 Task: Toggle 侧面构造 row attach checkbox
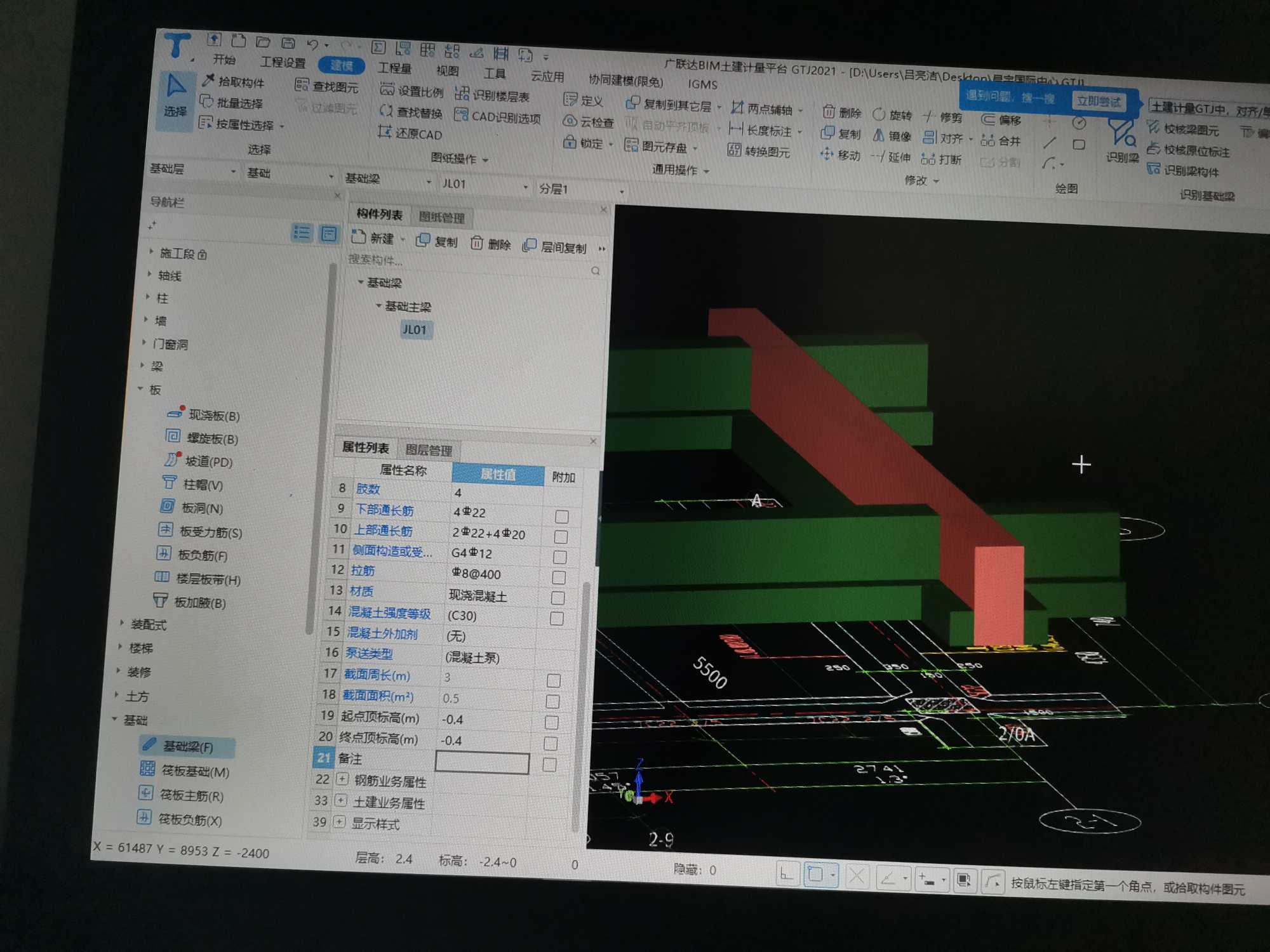(x=559, y=557)
